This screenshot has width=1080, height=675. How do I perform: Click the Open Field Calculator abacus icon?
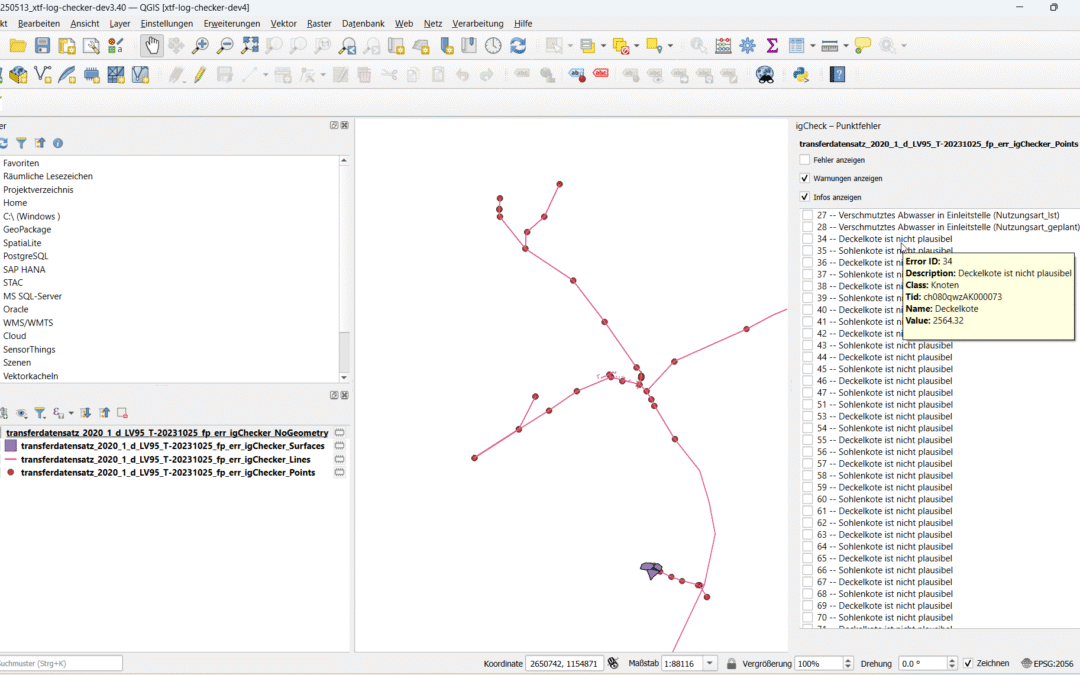[723, 46]
